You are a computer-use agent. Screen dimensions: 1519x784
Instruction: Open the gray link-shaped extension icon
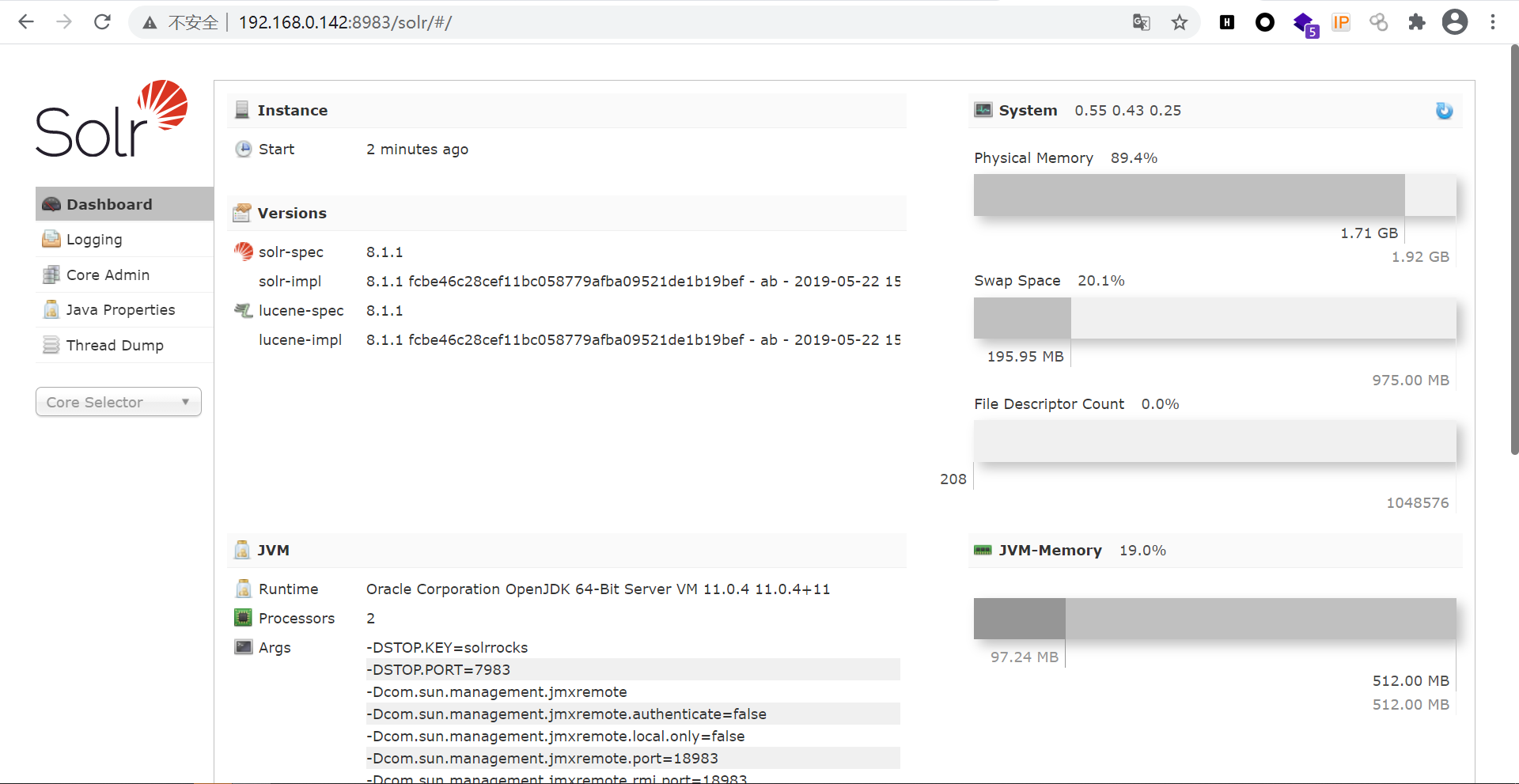pos(1379,22)
